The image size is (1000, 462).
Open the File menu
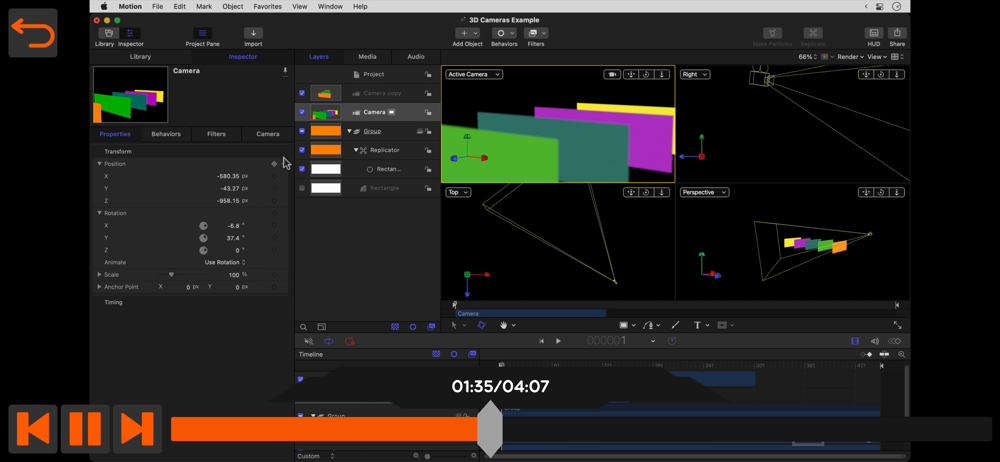158,6
